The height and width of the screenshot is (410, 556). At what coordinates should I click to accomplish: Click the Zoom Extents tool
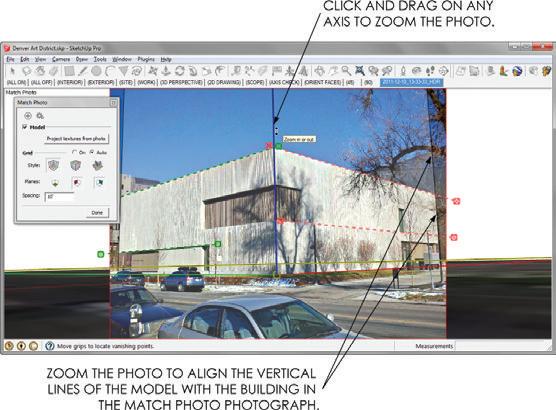coord(360,71)
